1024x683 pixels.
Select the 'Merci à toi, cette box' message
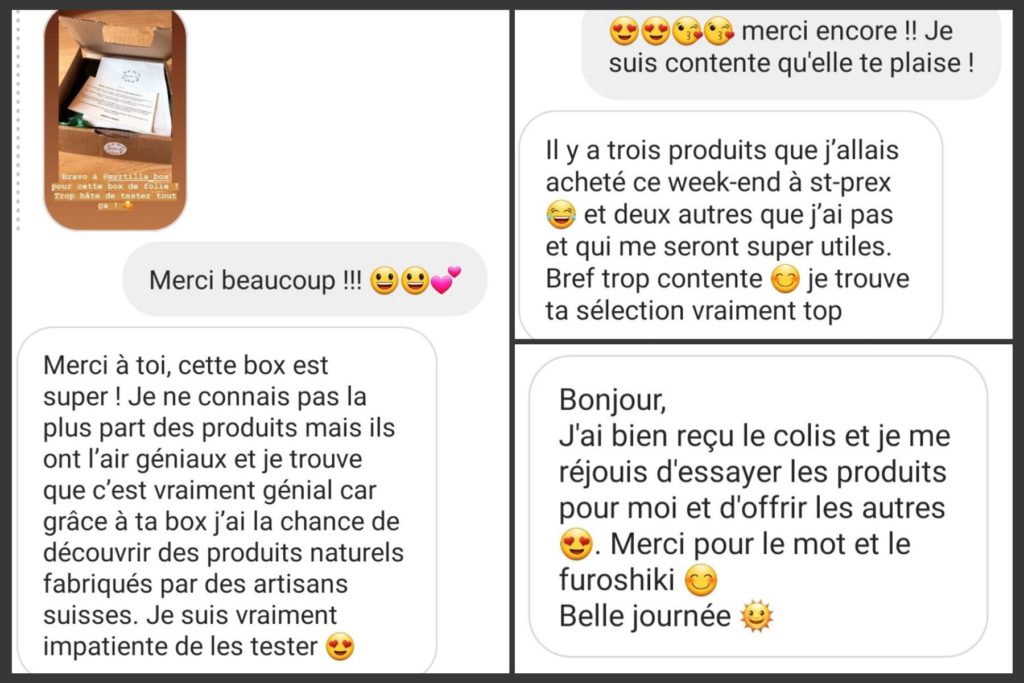coord(227,501)
